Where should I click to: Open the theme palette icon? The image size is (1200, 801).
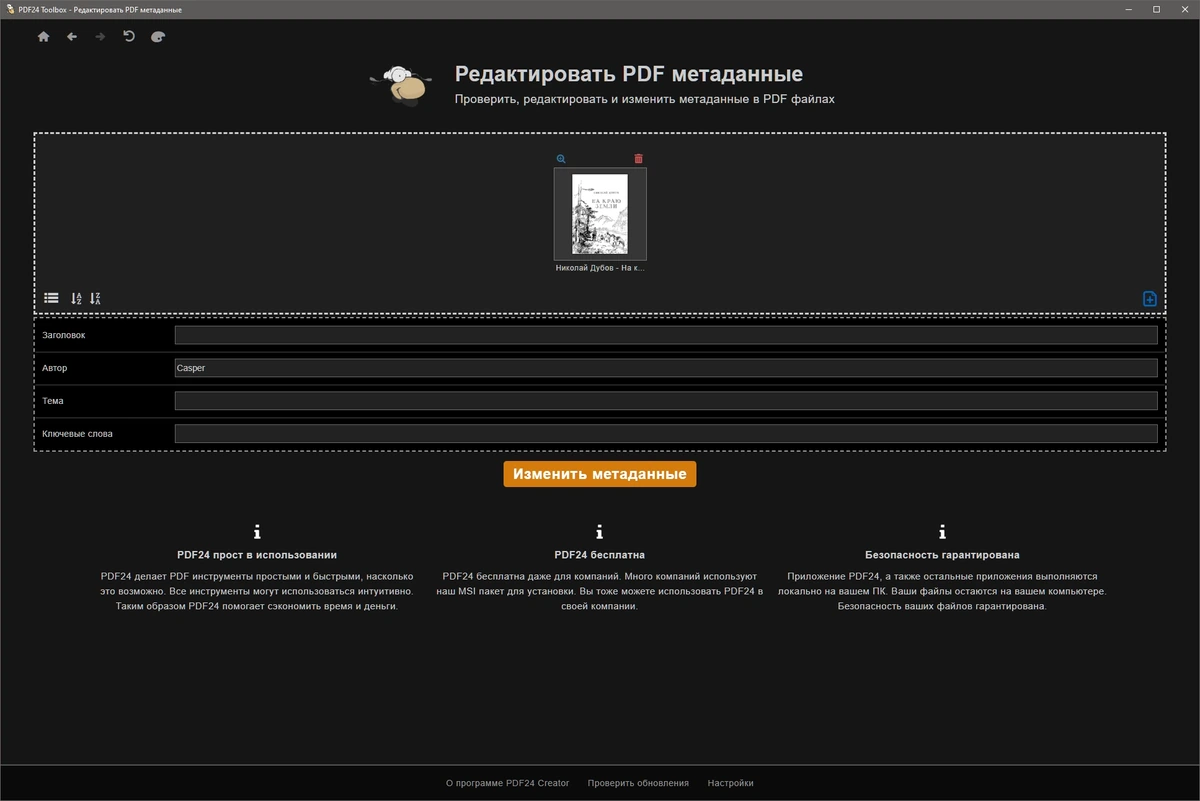point(158,37)
